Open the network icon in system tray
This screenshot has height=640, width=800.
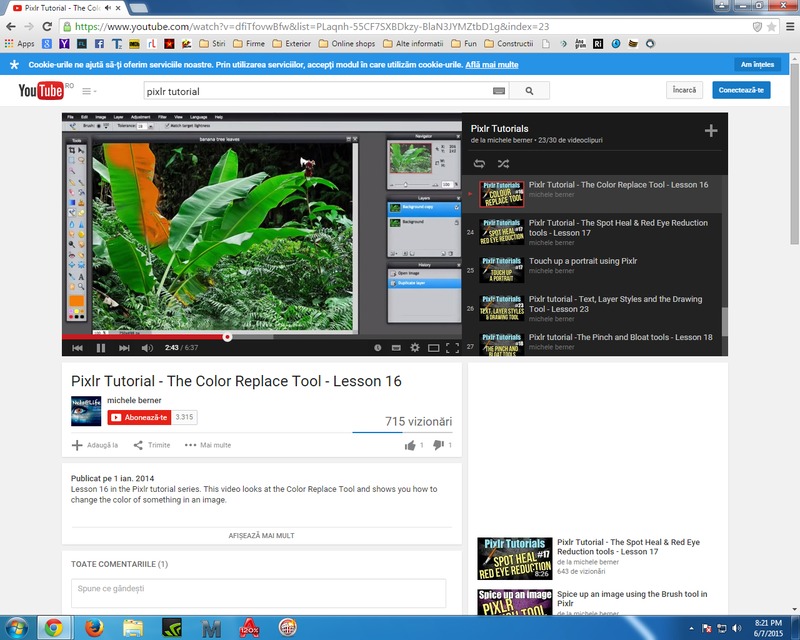721,628
